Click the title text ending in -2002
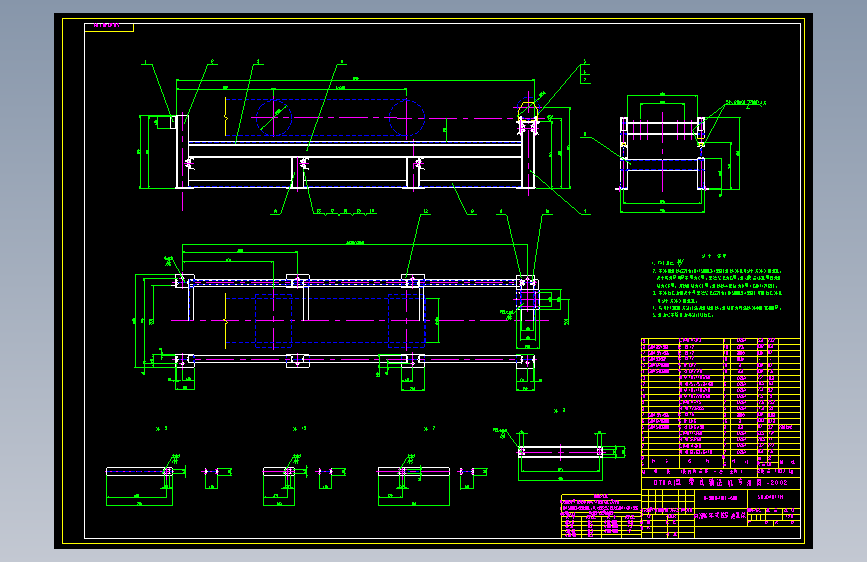Screen dimensions: 867x562 tap(720, 482)
